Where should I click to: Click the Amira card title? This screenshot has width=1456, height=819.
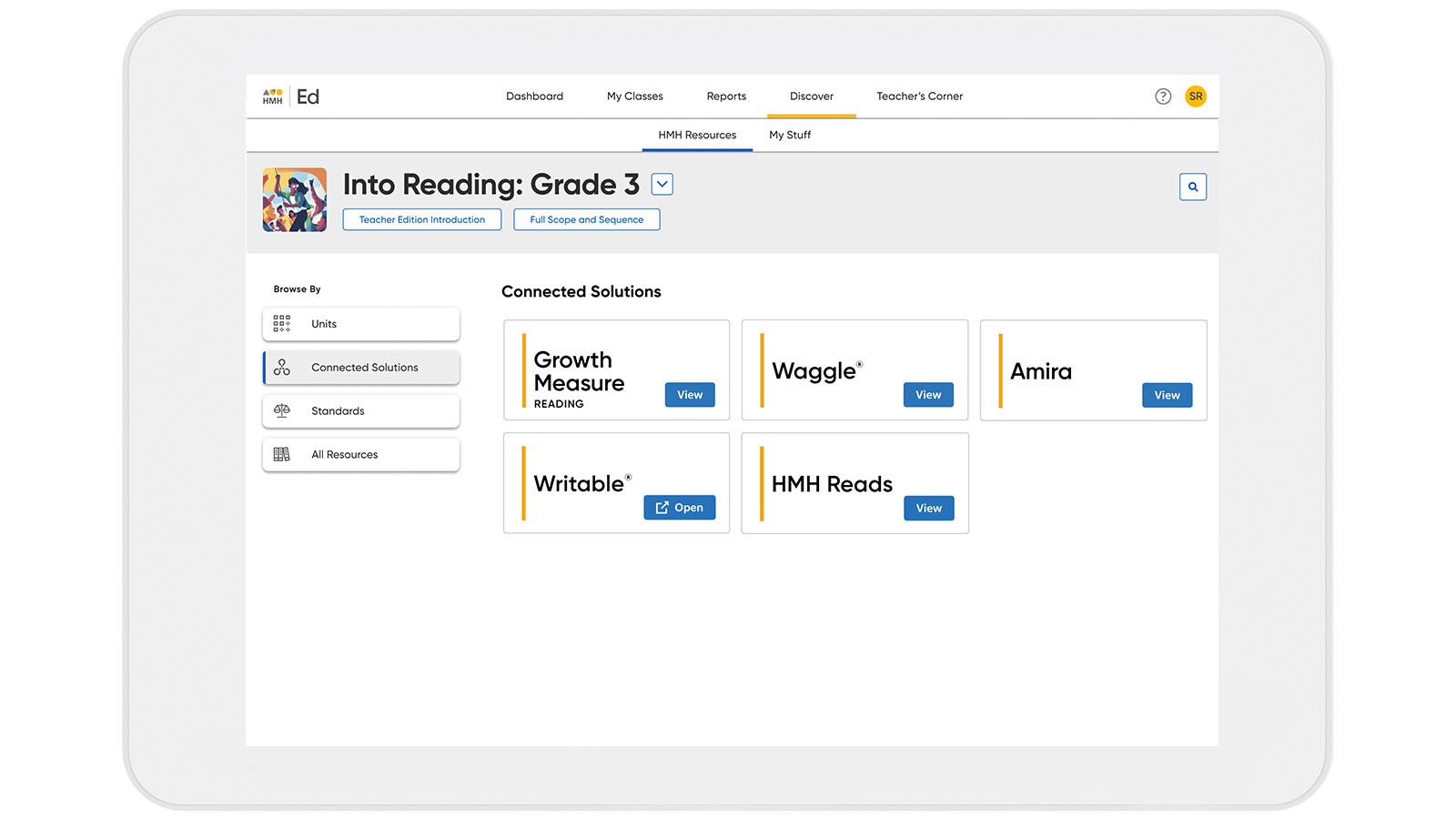click(x=1041, y=371)
